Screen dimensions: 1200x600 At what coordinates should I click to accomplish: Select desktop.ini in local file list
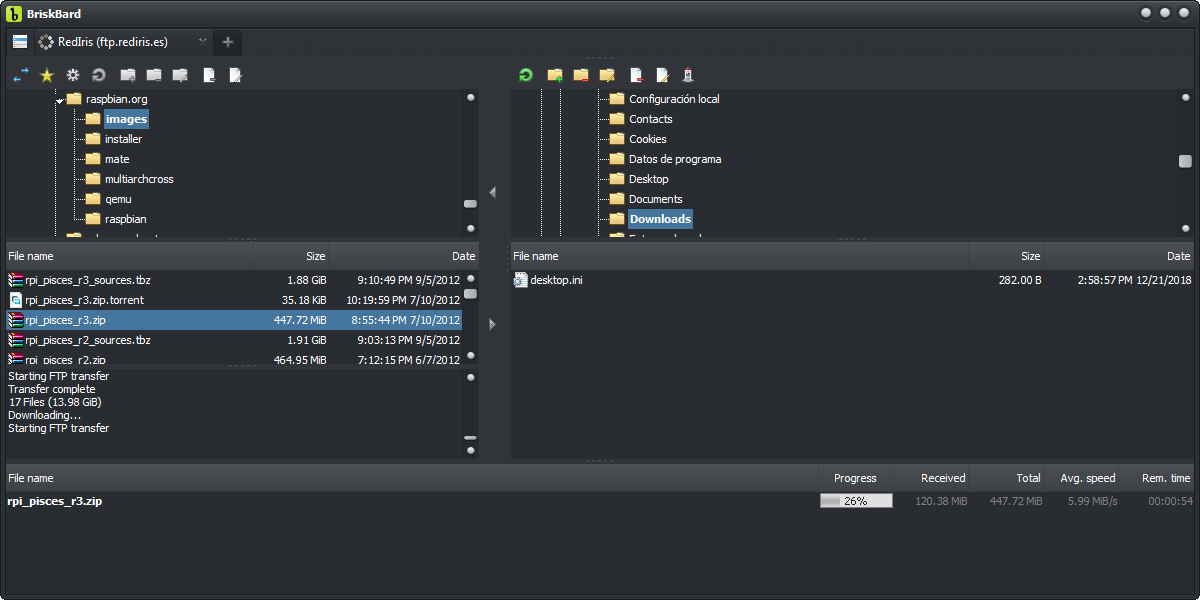(x=852, y=280)
